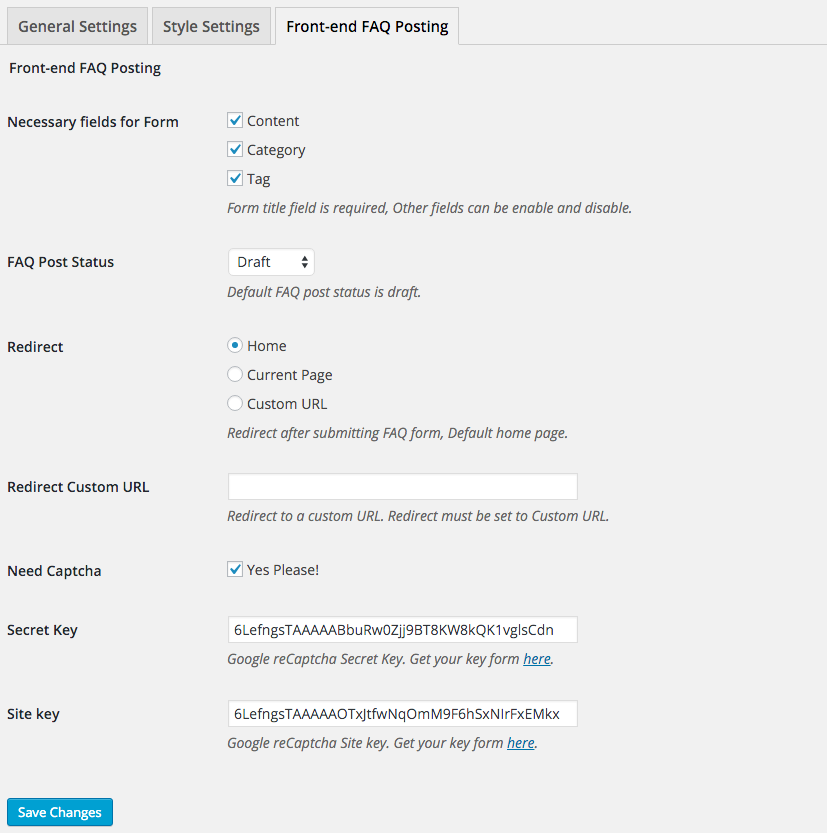This screenshot has width=827, height=833.
Task: Open the FAQ Post Status dropdown
Action: tap(271, 262)
